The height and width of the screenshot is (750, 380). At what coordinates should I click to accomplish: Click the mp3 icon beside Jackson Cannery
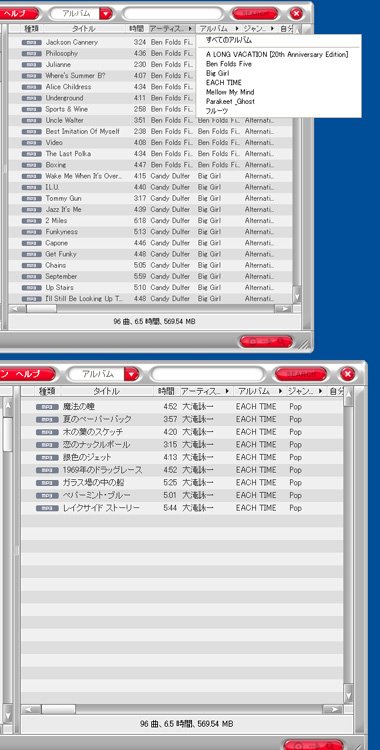(x=32, y=42)
